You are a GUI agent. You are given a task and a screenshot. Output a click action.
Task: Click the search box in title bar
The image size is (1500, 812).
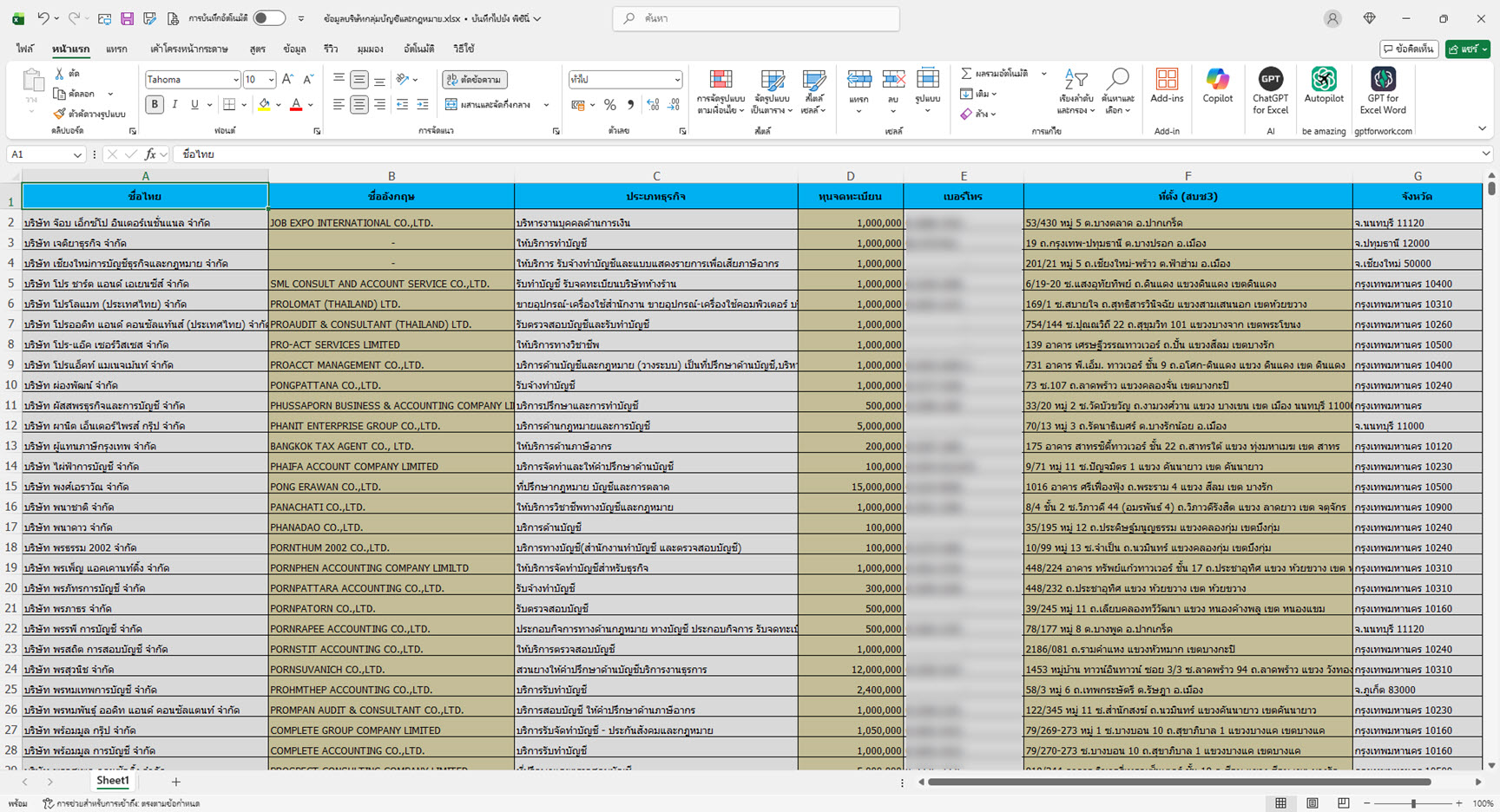[755, 18]
